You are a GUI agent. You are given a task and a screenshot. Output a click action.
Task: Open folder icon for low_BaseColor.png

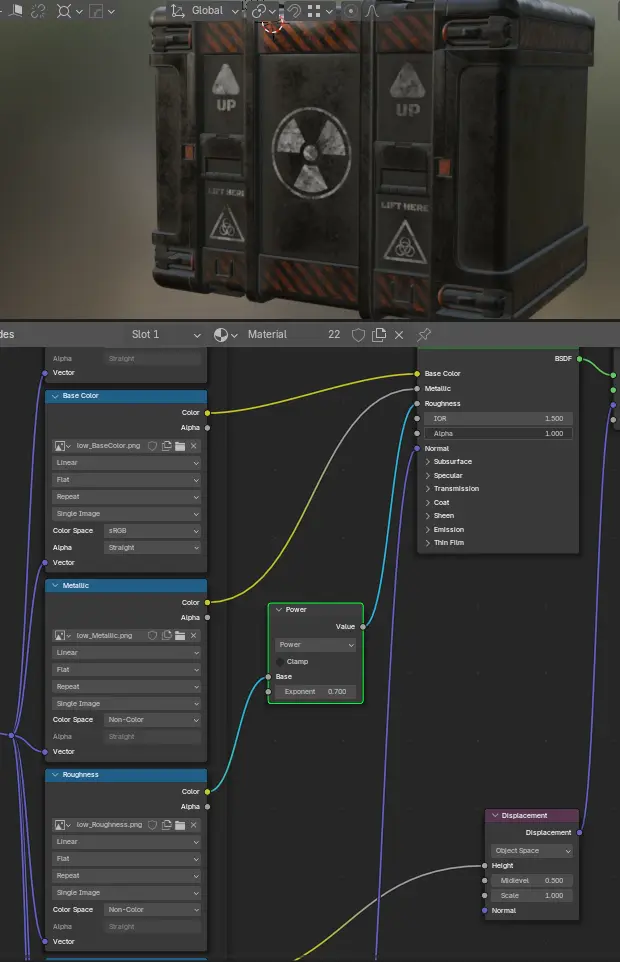(x=180, y=446)
